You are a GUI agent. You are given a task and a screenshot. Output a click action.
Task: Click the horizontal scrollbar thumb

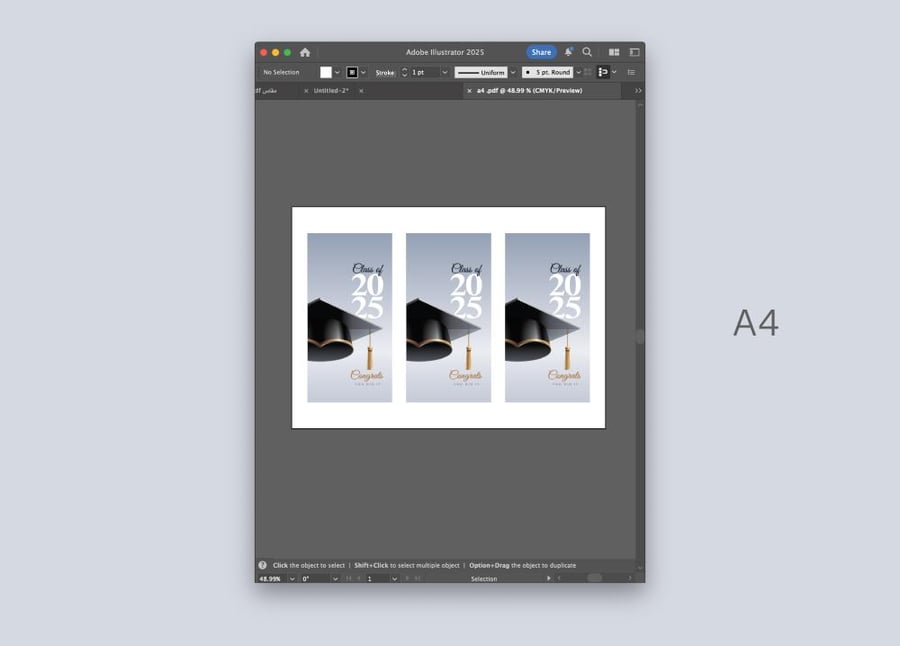pos(595,578)
